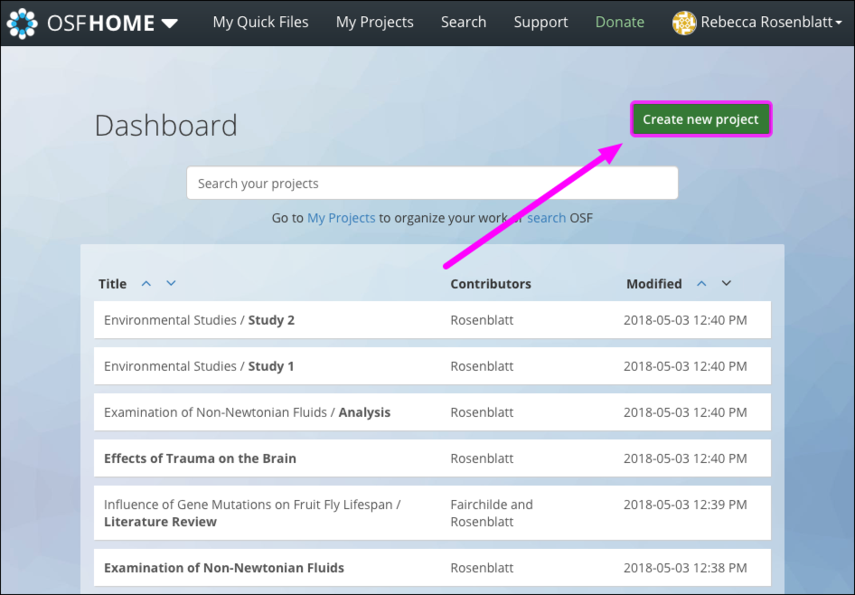Sort Title column descending with down arrow
The height and width of the screenshot is (595, 855).
point(170,283)
